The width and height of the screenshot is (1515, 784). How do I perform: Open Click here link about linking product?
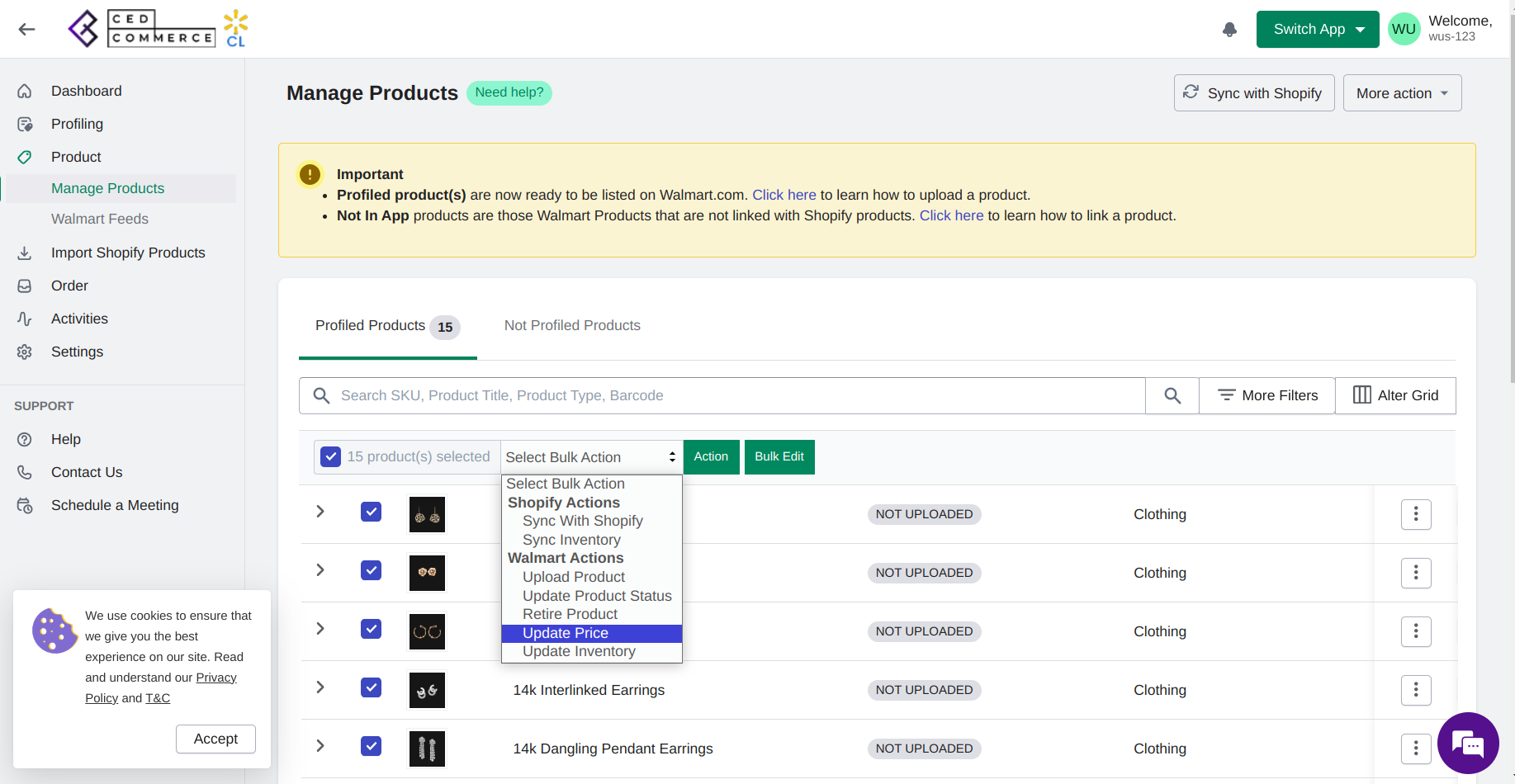click(x=951, y=215)
